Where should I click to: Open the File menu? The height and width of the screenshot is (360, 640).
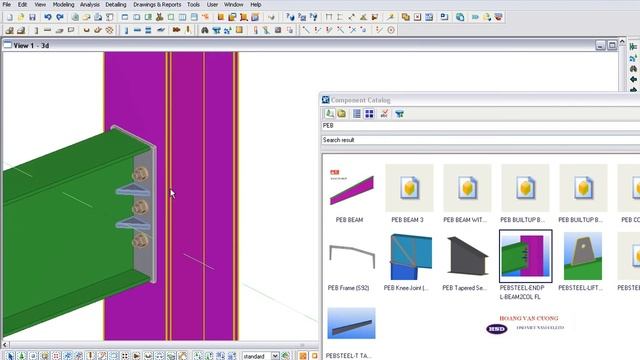7,4
